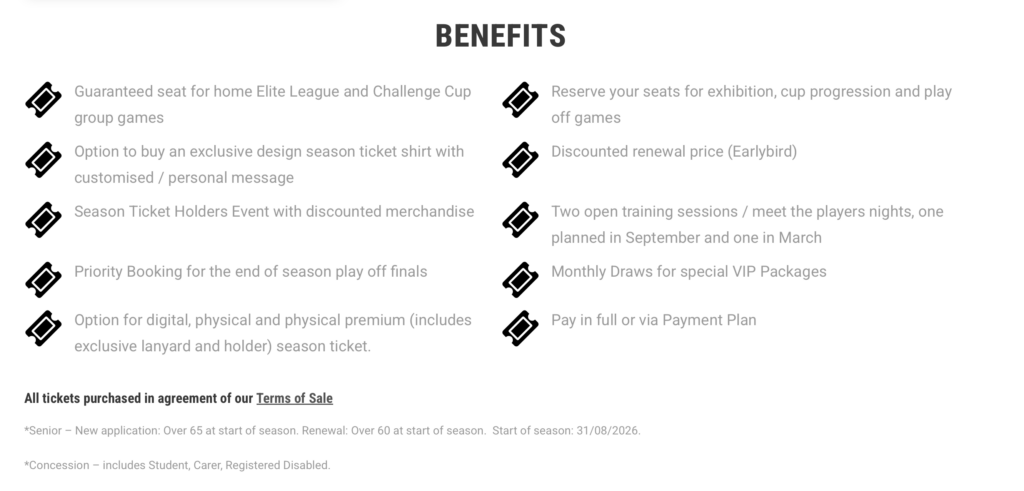Image resolution: width=1024 pixels, height=491 pixels.
Task: Click ticket icon next to Reserve your seats
Action: pos(520,100)
